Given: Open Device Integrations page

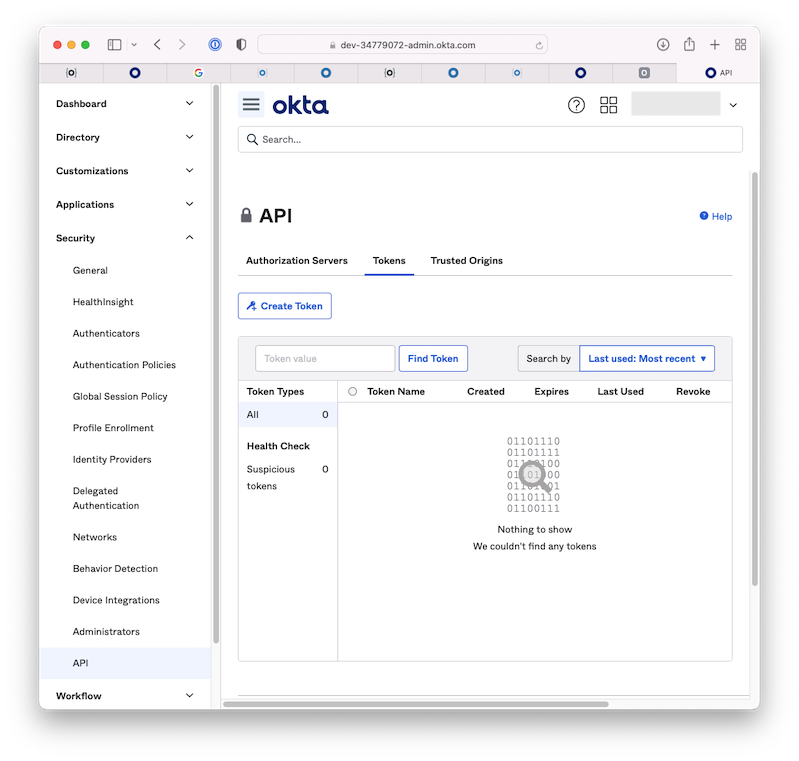Looking at the screenshot, I should pos(116,600).
